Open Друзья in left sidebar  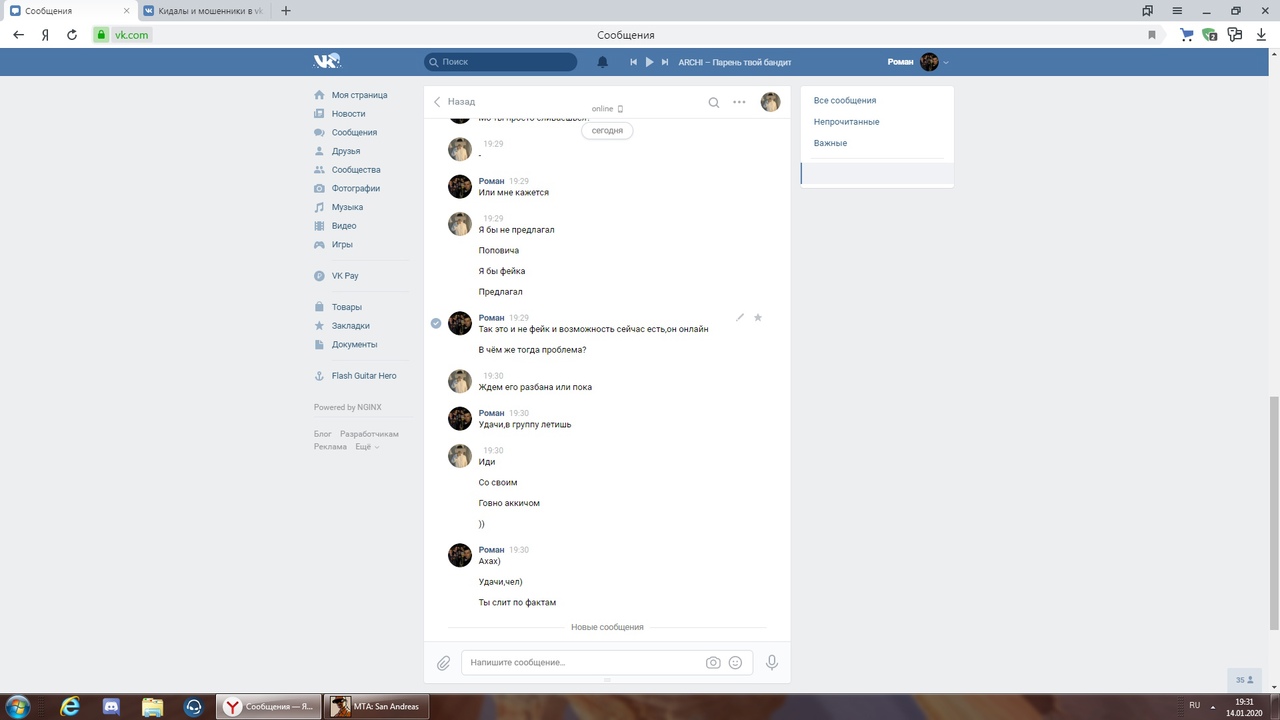346,151
